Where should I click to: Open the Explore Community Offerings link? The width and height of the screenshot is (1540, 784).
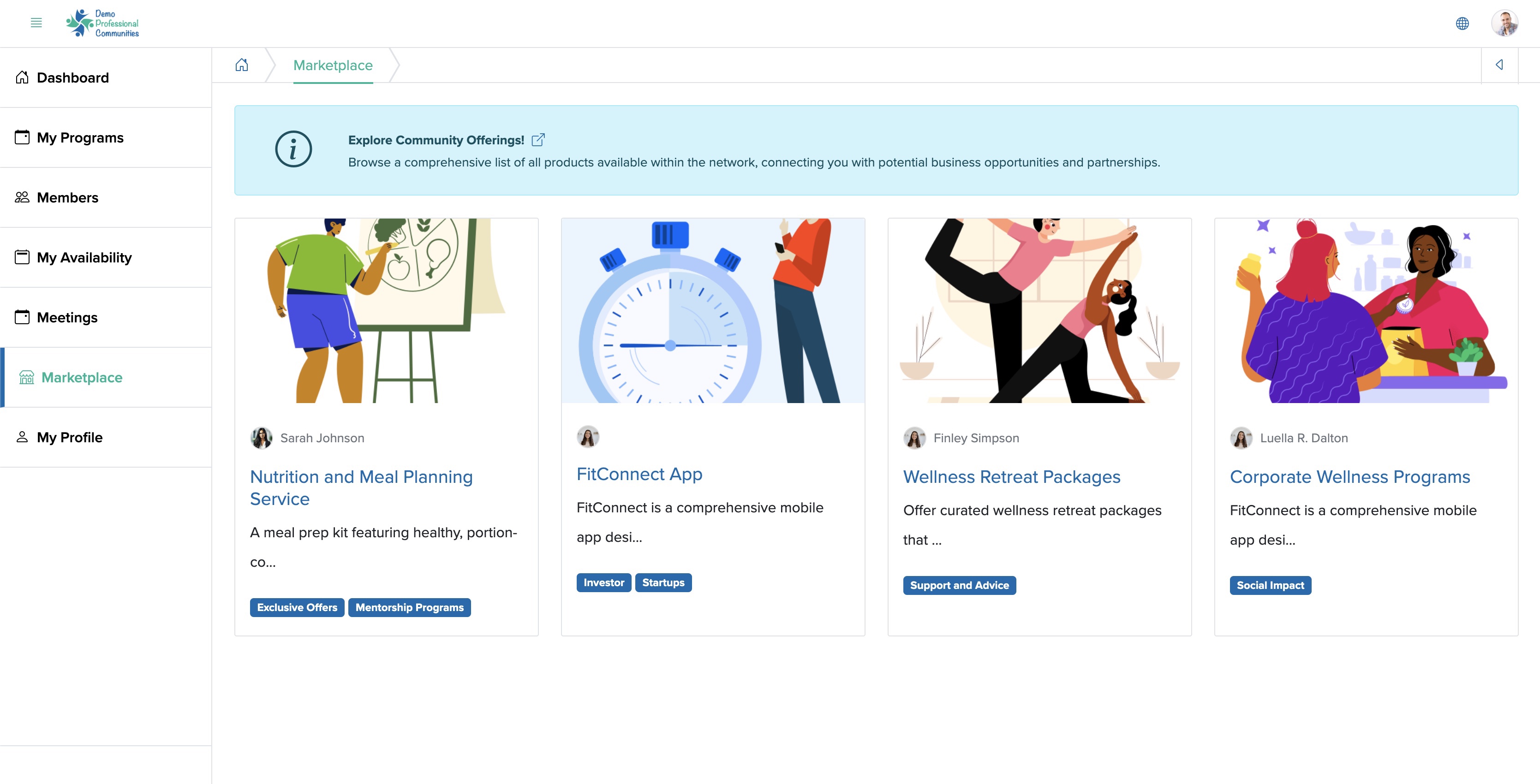pyautogui.click(x=538, y=140)
